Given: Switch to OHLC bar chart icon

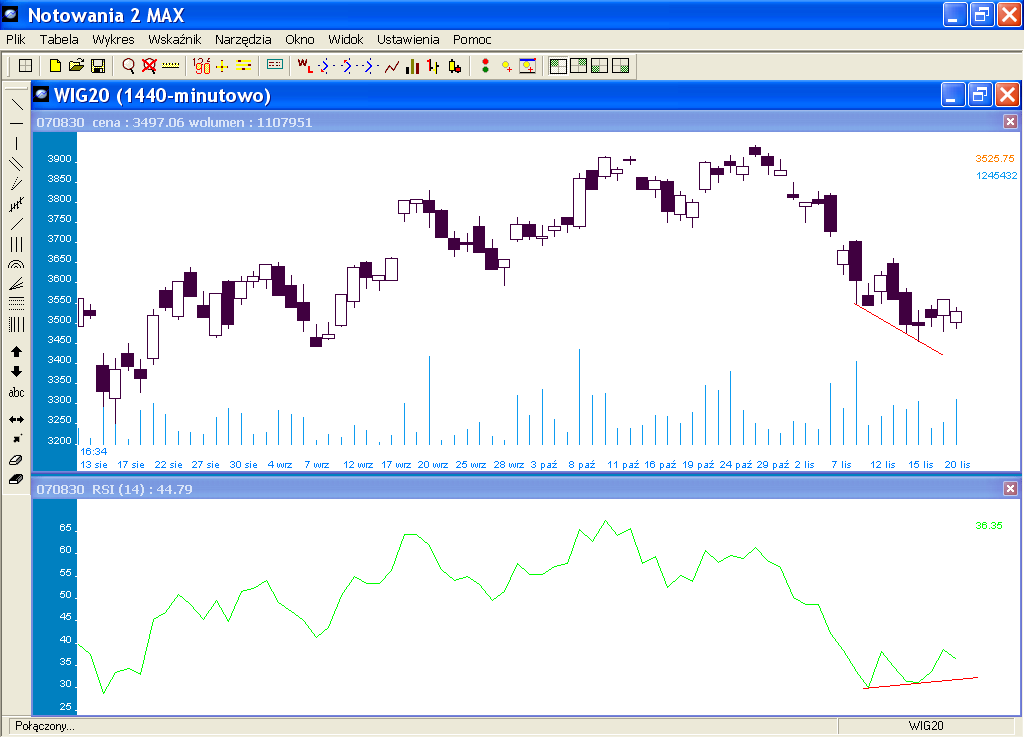Looking at the screenshot, I should 433,65.
